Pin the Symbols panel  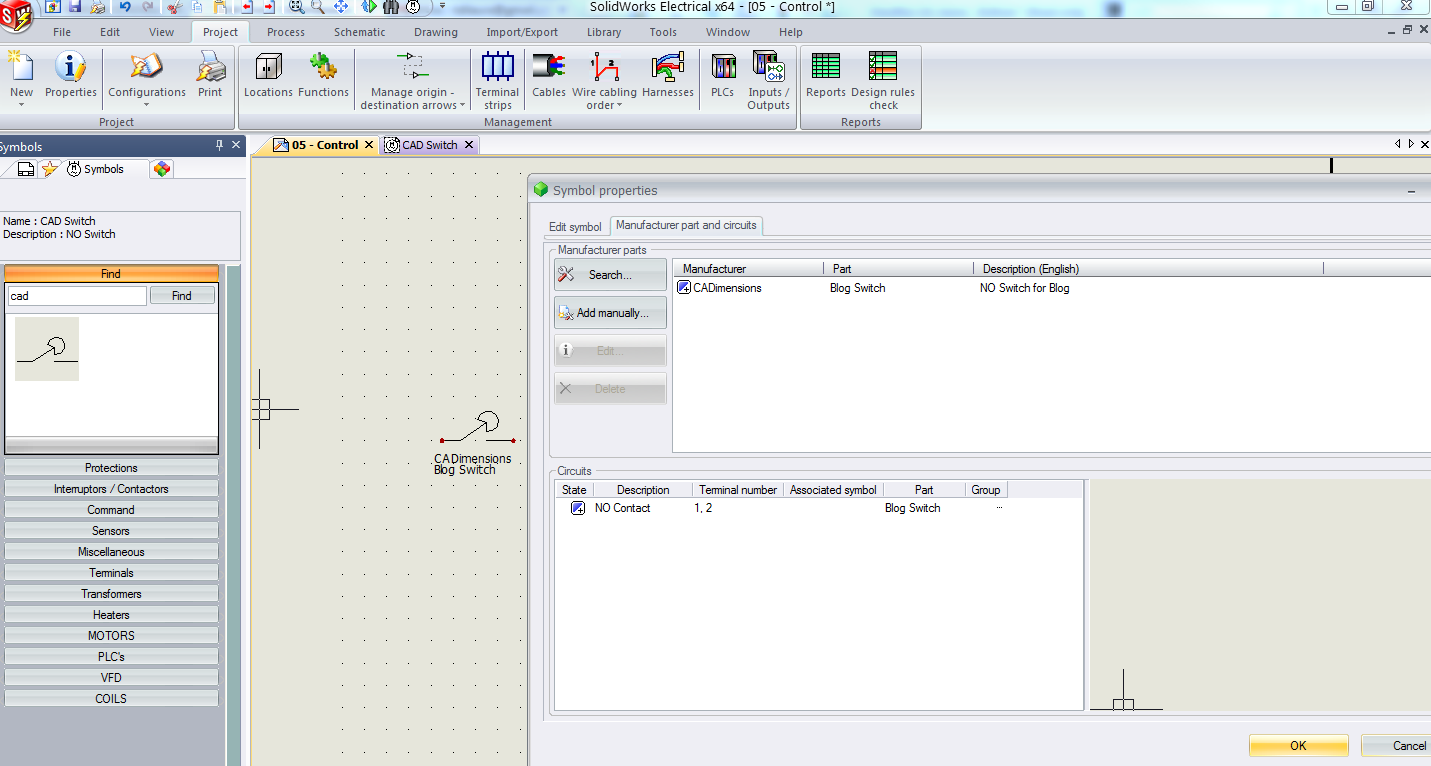click(220, 146)
